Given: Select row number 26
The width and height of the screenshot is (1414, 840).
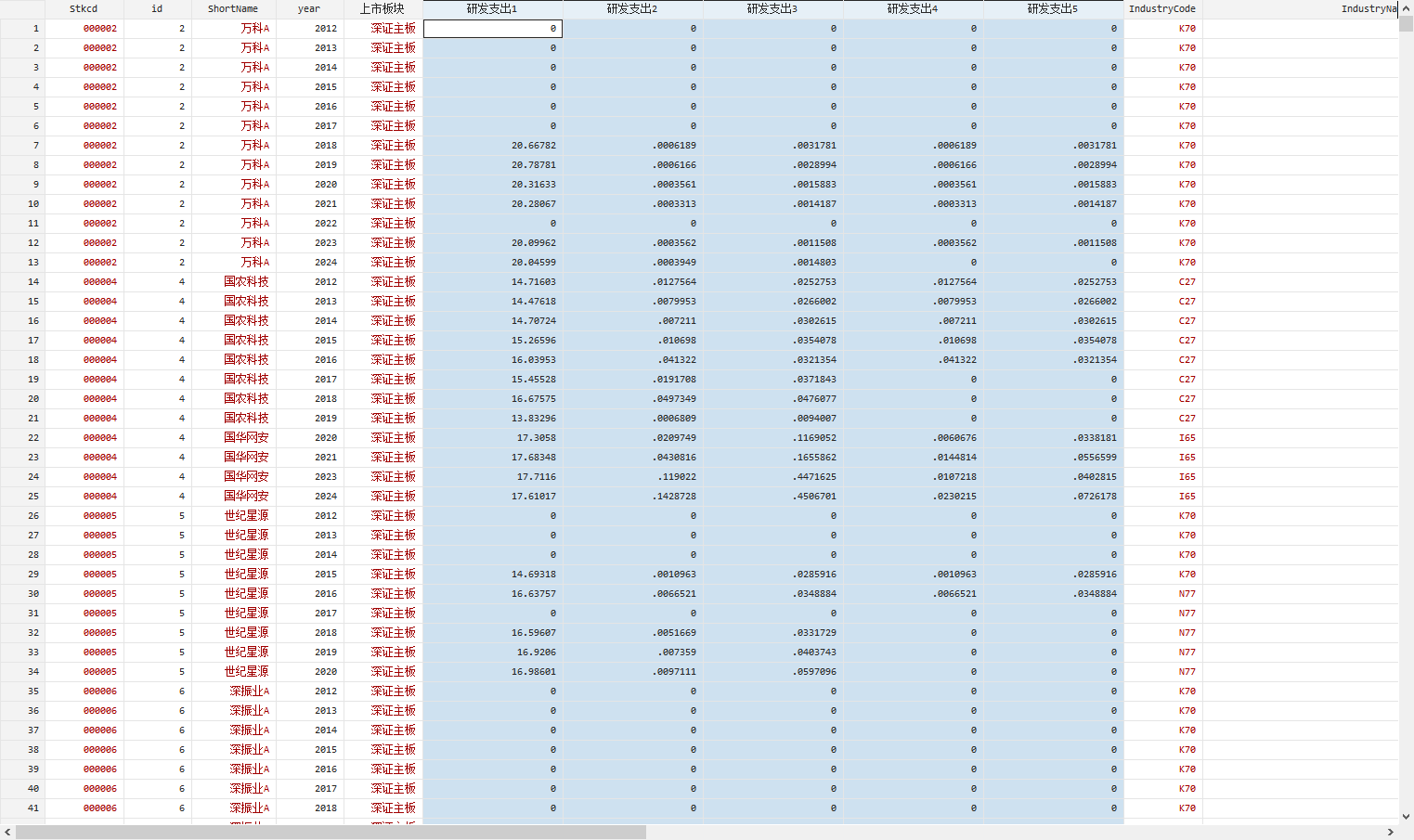Looking at the screenshot, I should point(22,516).
